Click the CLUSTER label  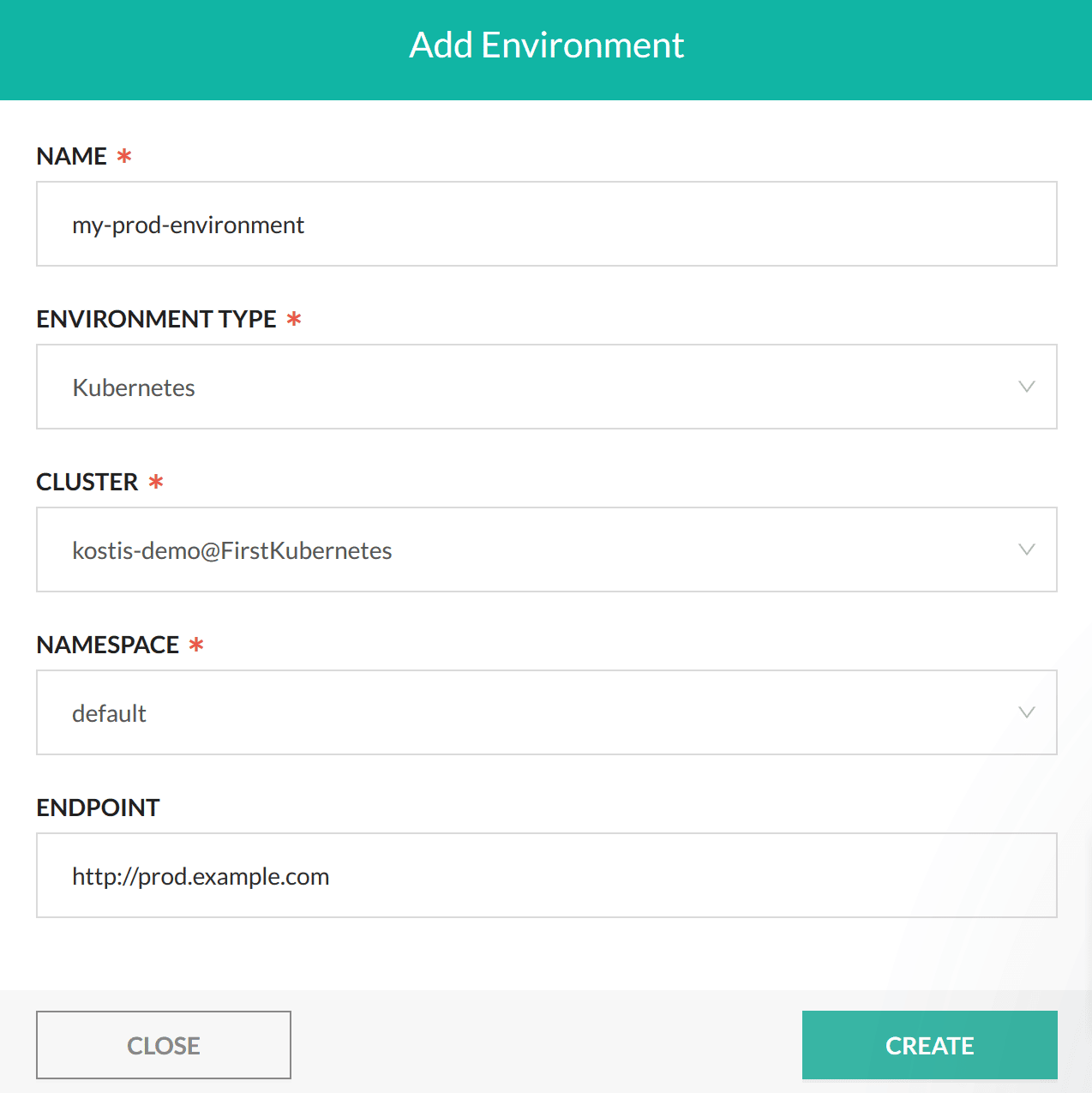click(87, 482)
